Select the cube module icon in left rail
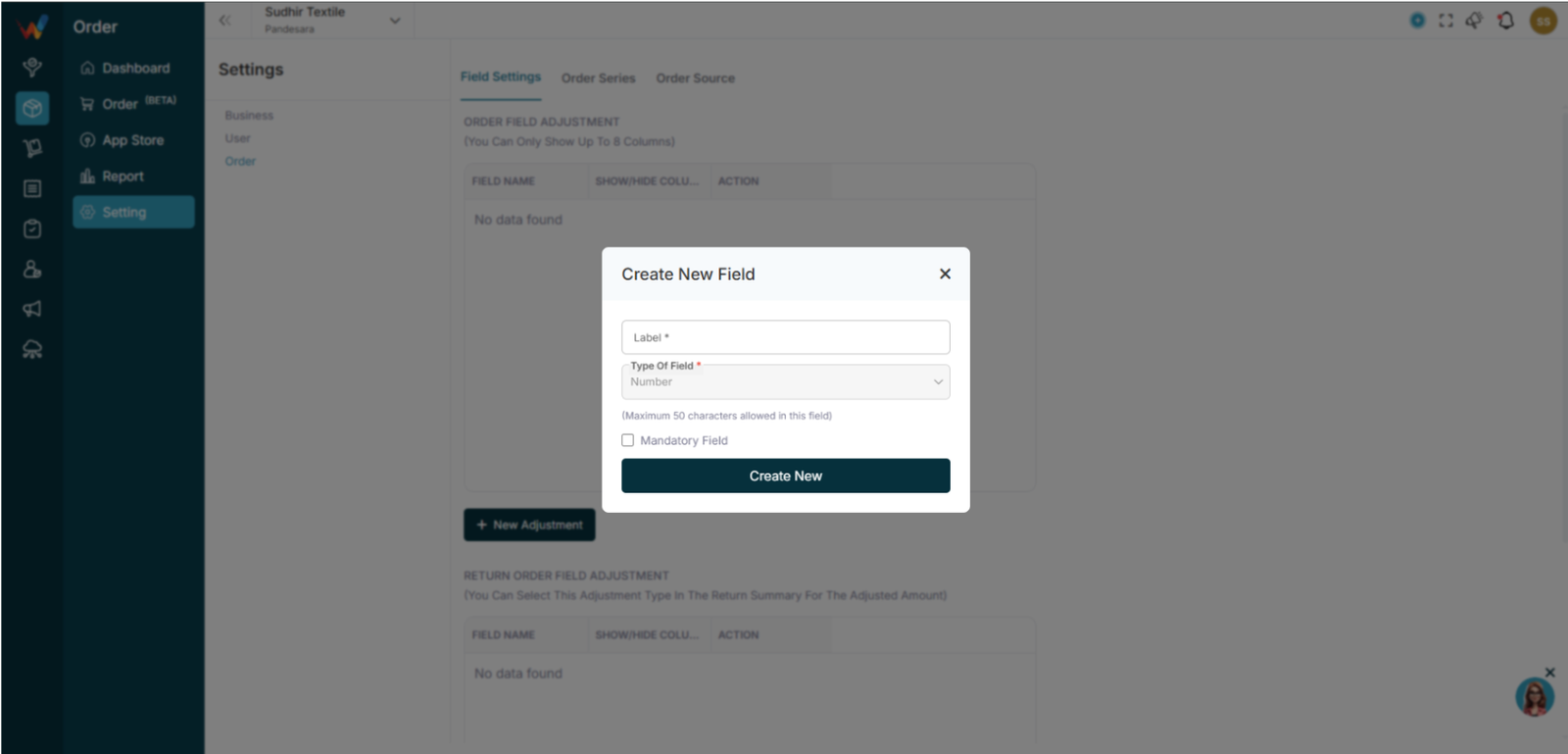Viewport: 1568px width, 754px height. pyautogui.click(x=32, y=108)
